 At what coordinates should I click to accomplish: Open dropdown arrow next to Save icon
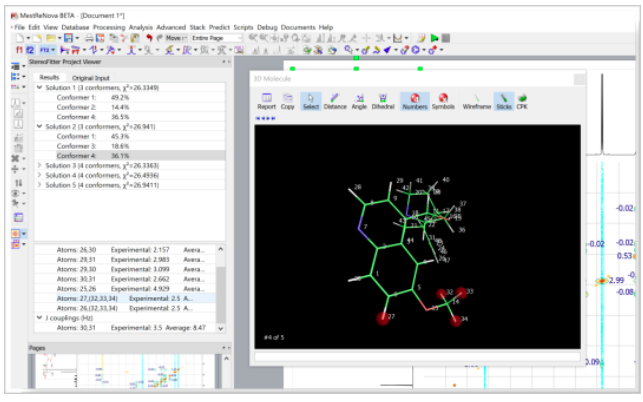pyautogui.click(x=77, y=38)
